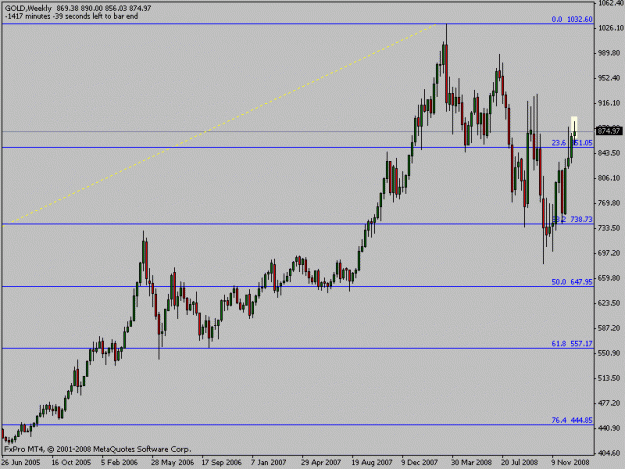Click the 28 May 2006 date label
This screenshot has height=469, width=625.
click(173, 462)
